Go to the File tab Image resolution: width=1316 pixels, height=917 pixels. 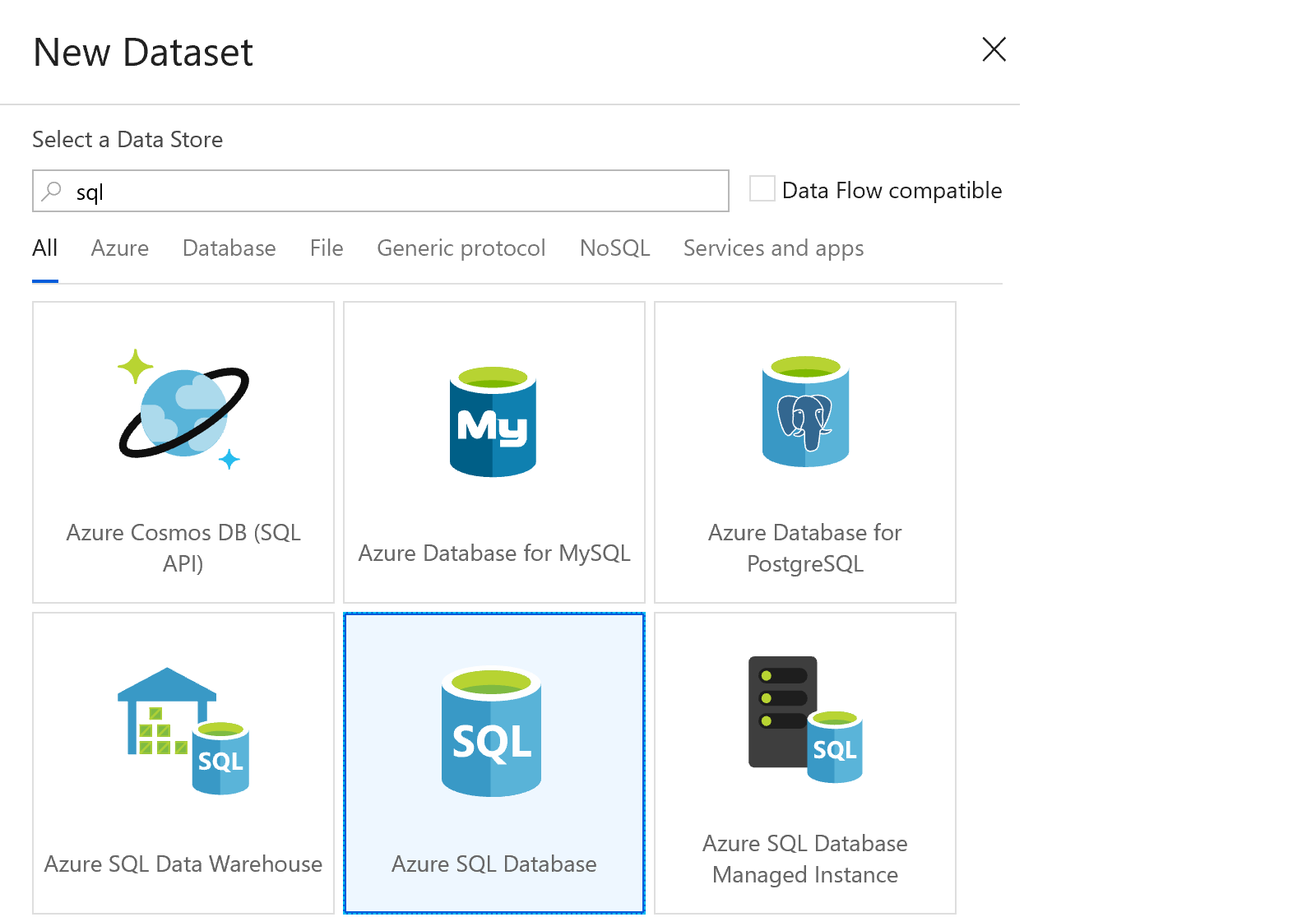pos(327,248)
